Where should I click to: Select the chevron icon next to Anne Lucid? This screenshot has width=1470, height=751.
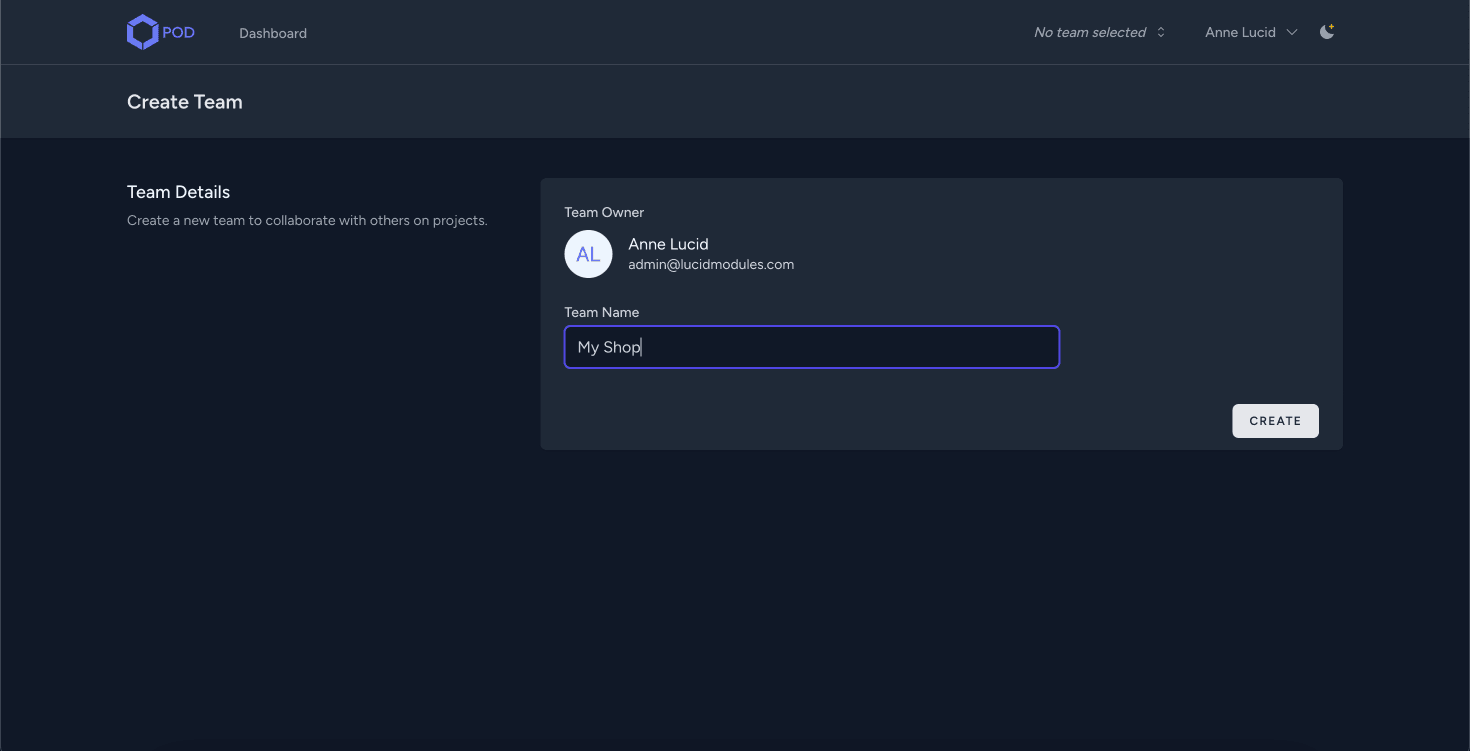coord(1292,32)
